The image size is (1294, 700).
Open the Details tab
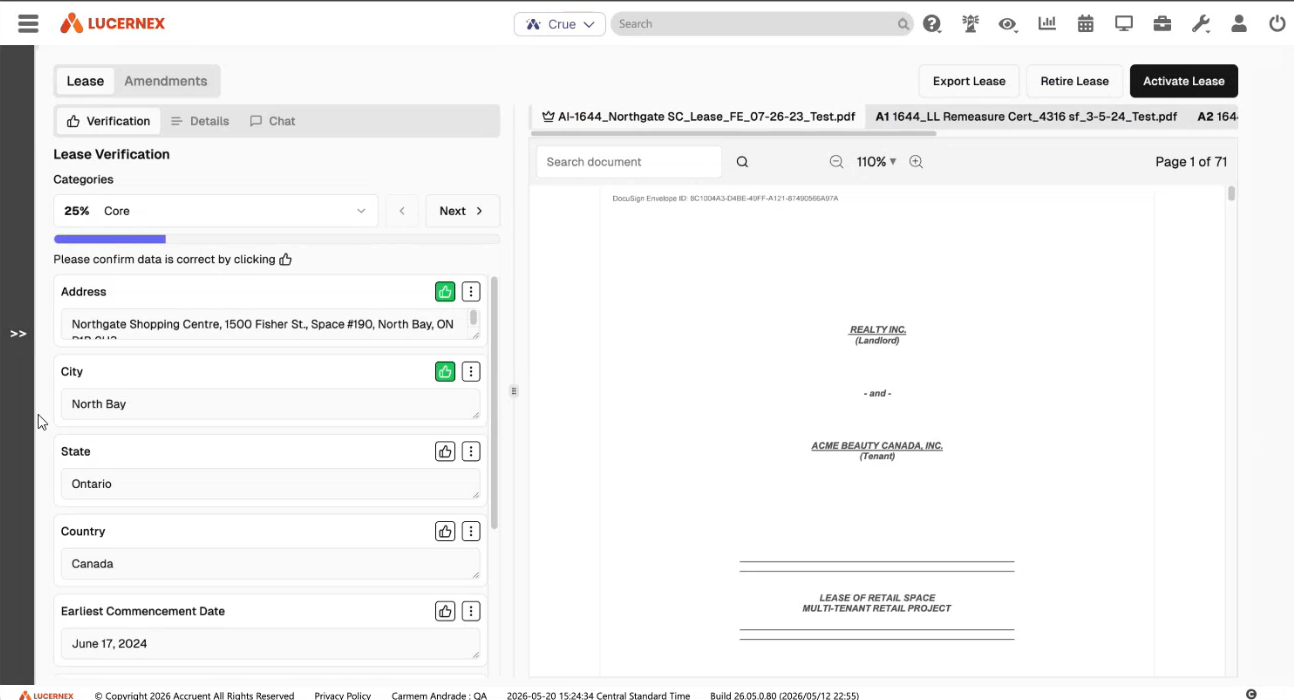[x=200, y=121]
